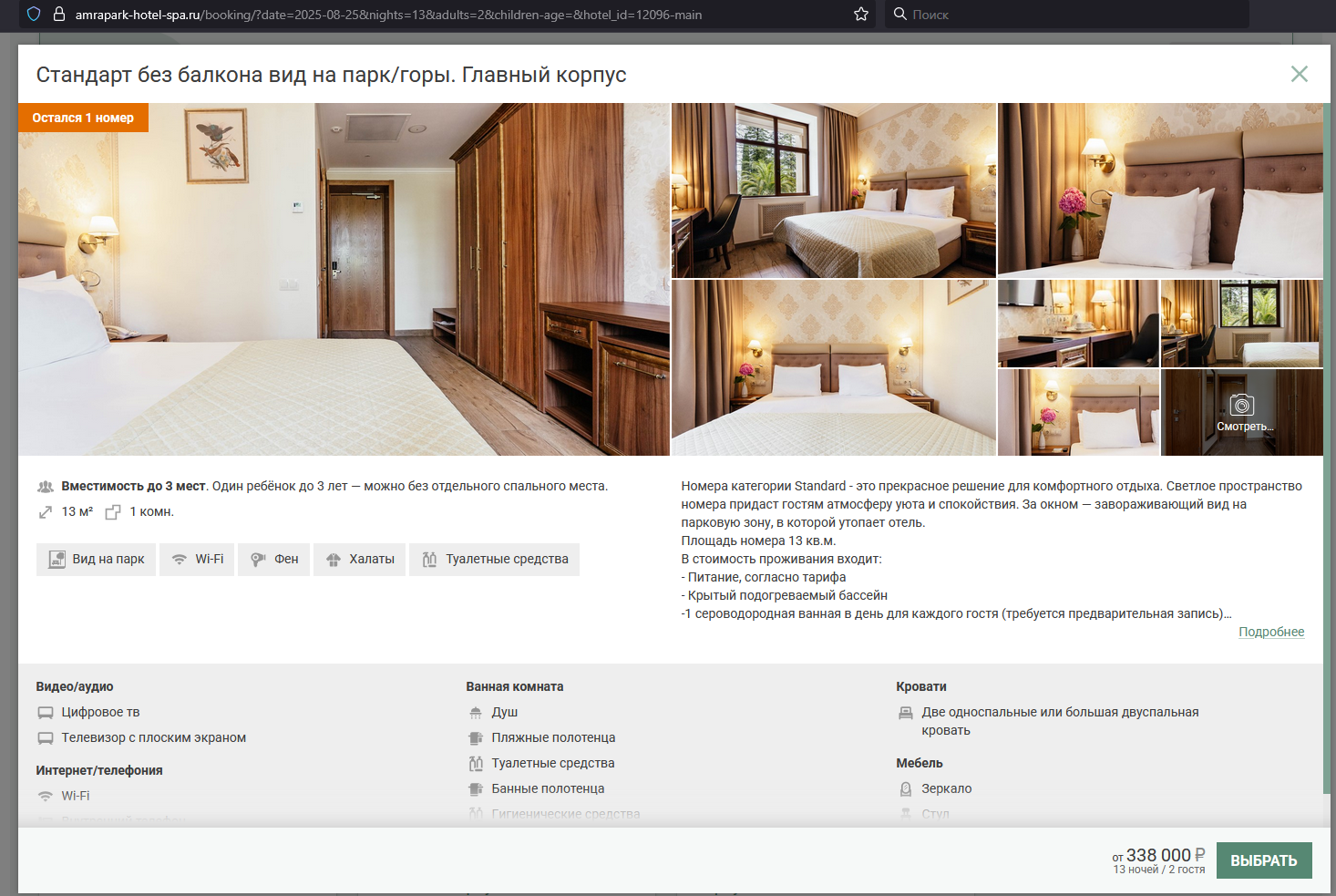Screen dimensions: 1336x896
Task: Click the Душ shower icon
Action: point(476,713)
